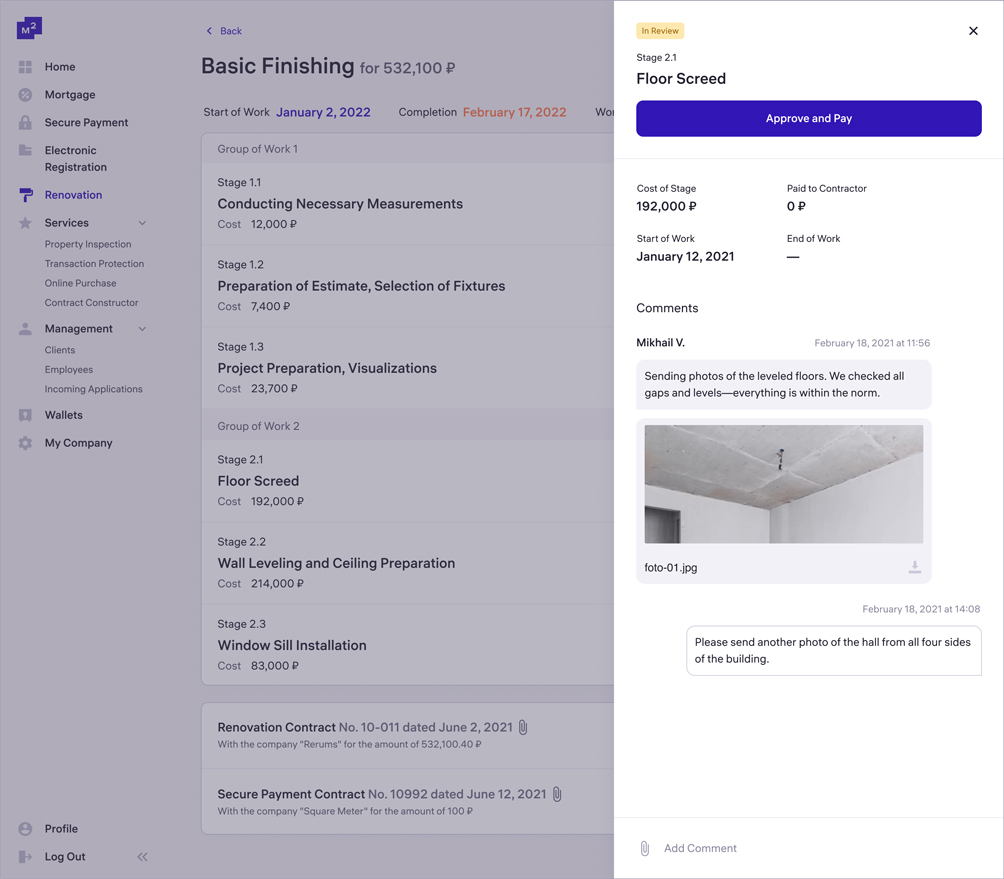1004x879 pixels.
Task: Collapse the sidebar with double-chevron icon
Action: coord(142,857)
